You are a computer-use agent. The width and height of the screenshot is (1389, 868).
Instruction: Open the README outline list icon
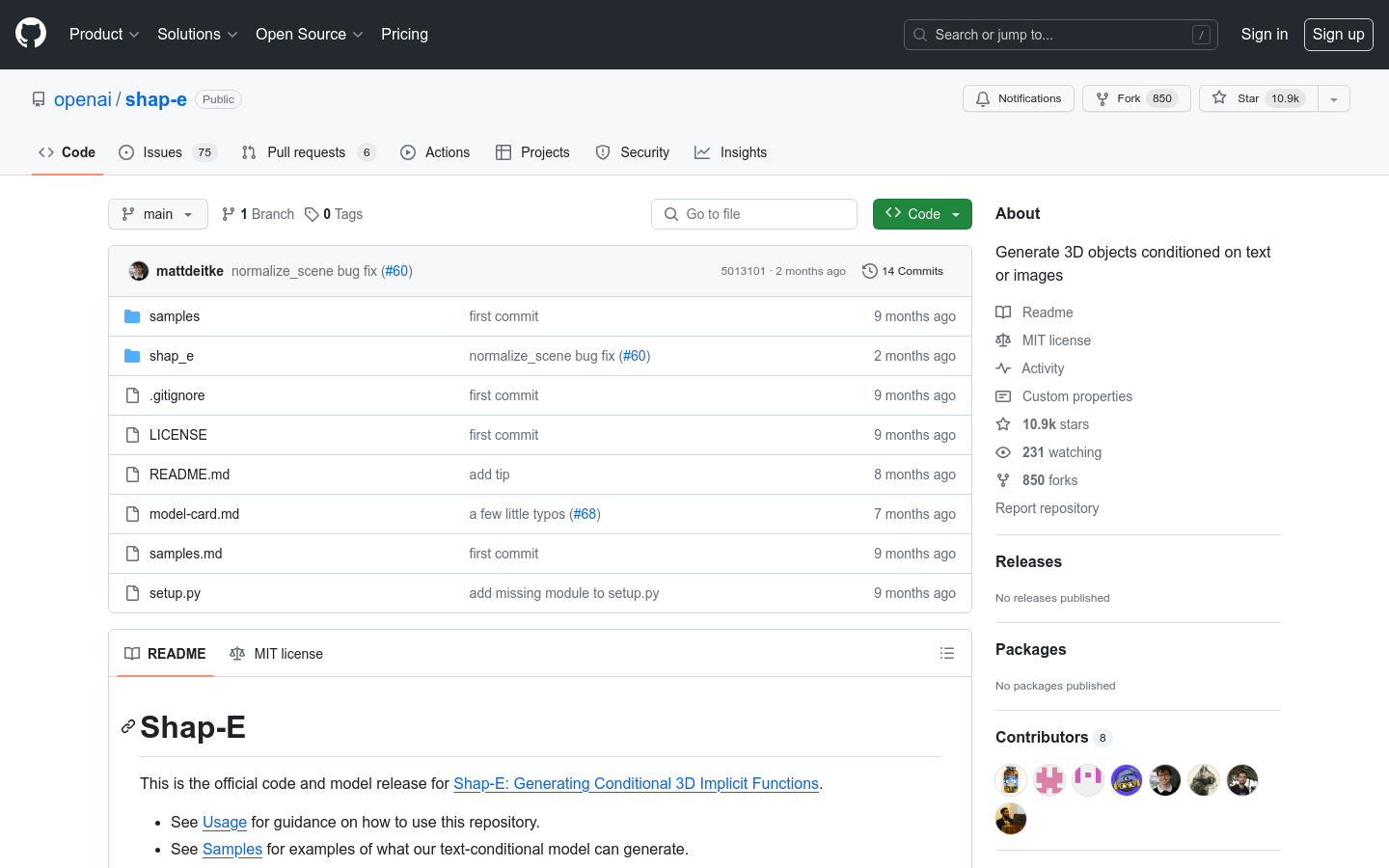[947, 654]
